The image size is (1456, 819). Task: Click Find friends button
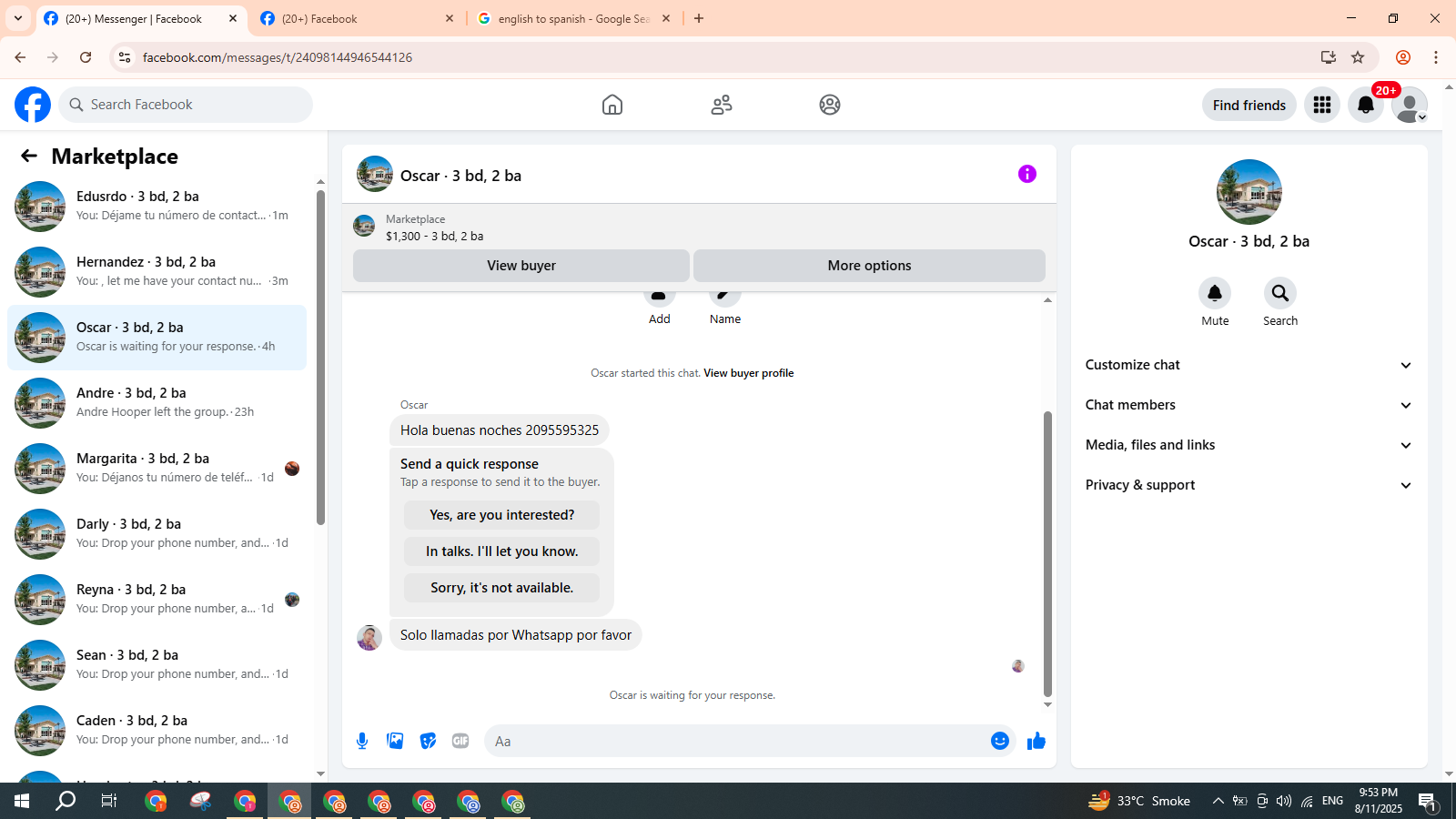click(x=1249, y=105)
